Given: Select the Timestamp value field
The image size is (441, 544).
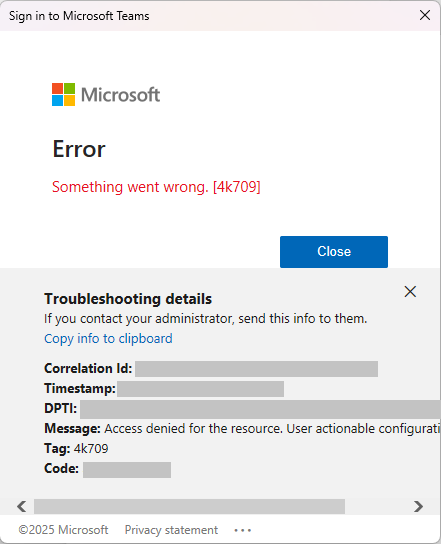Looking at the screenshot, I should click(x=201, y=389).
